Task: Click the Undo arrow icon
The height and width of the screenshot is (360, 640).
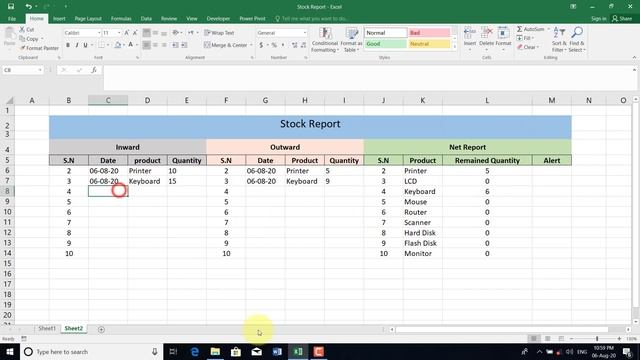Action: click(x=28, y=7)
